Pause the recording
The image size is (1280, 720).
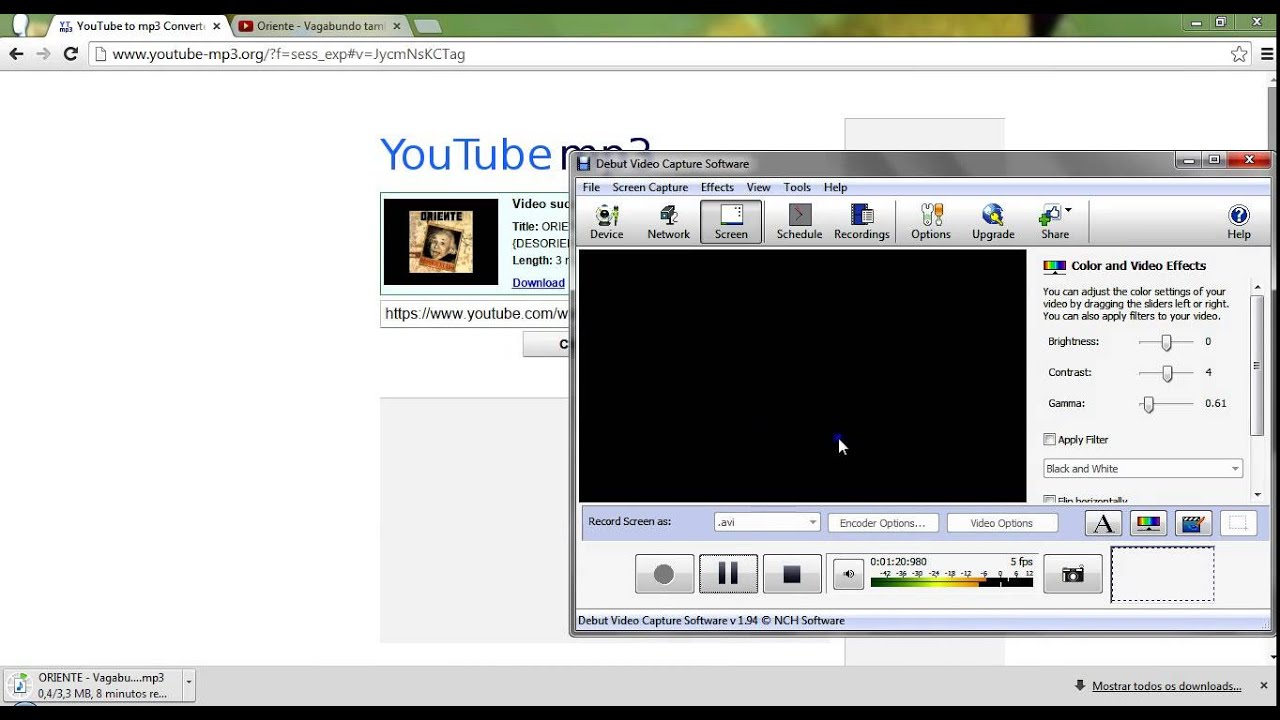click(728, 574)
